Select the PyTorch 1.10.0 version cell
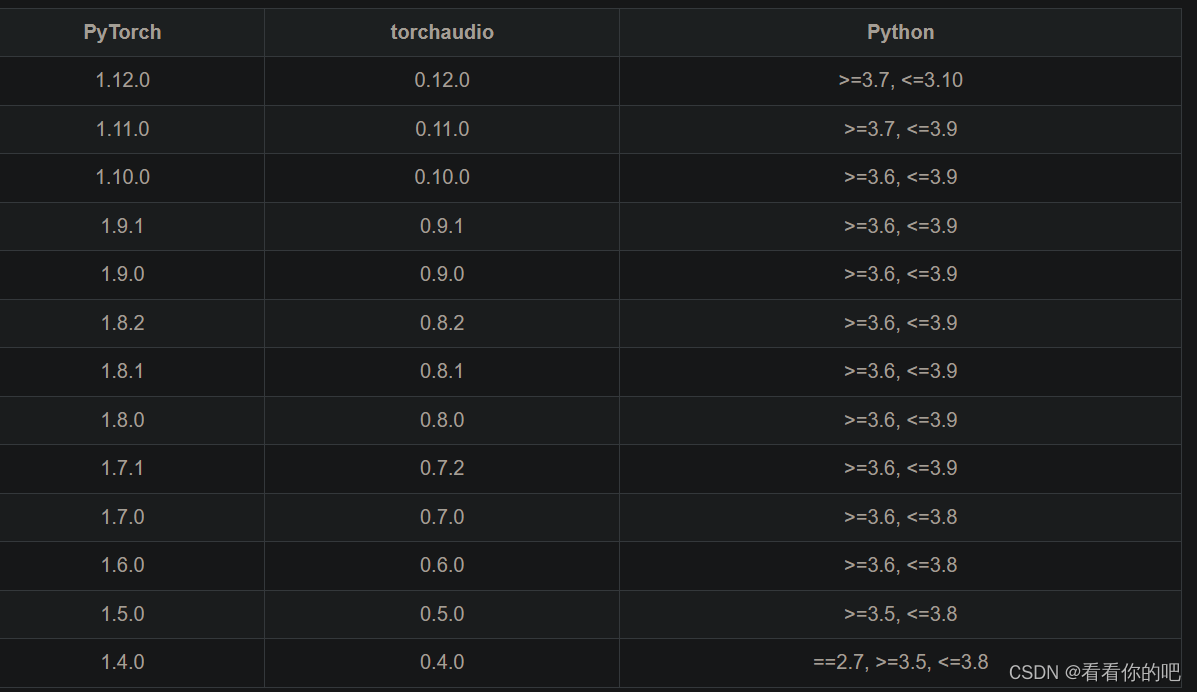This screenshot has height=692, width=1197. click(x=122, y=177)
